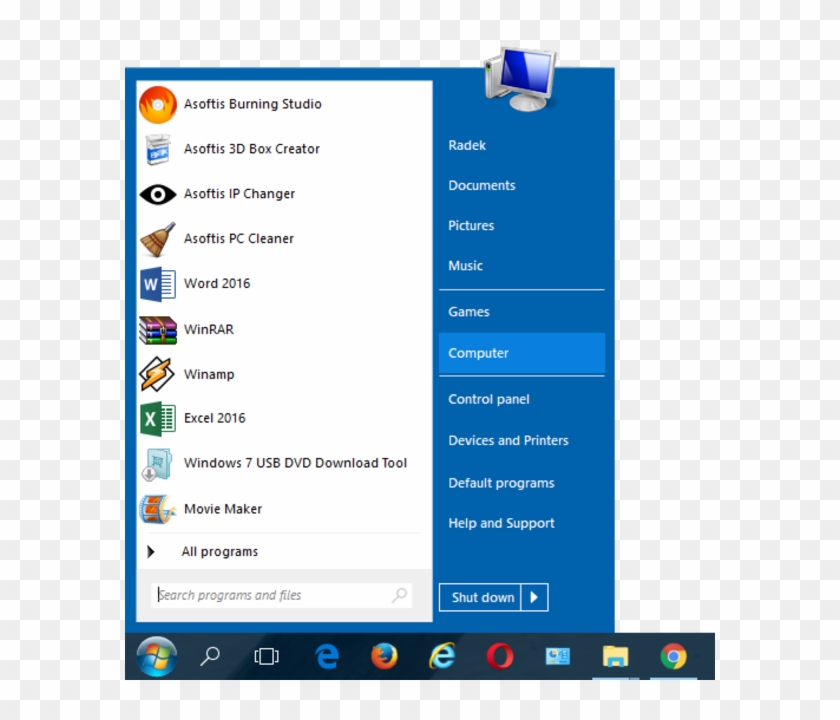Launch the Winamp lightning bolt icon
840x720 pixels.
(156, 374)
